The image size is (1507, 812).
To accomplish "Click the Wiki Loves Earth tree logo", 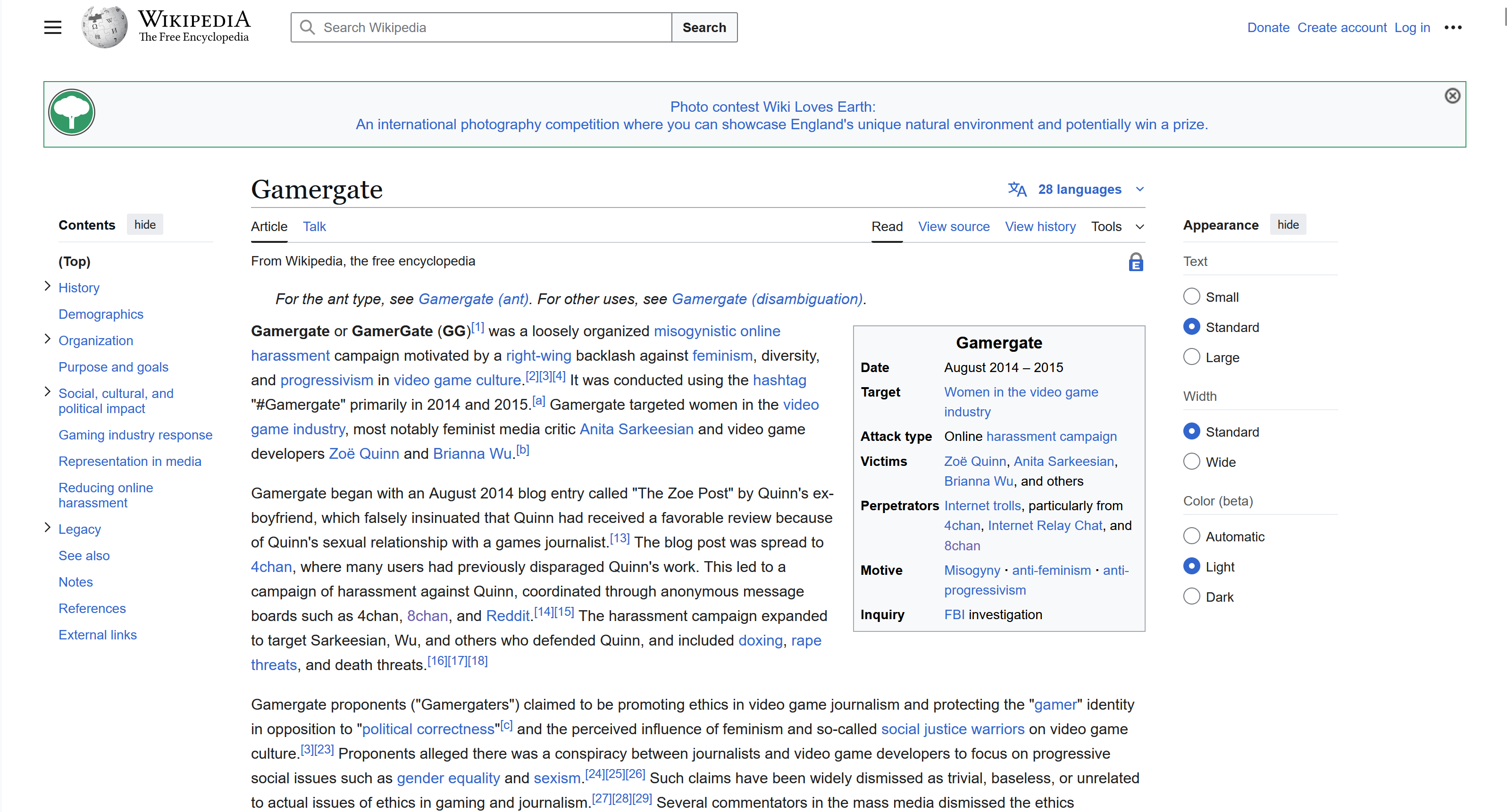I will pyautogui.click(x=71, y=112).
